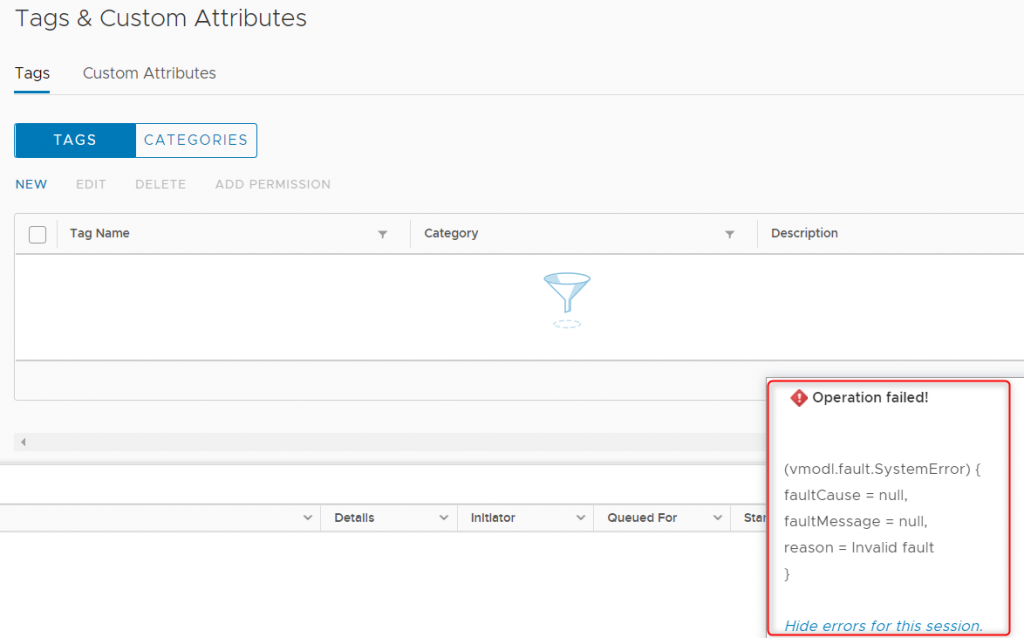Click the empty-list funnel icon

pyautogui.click(x=566, y=300)
